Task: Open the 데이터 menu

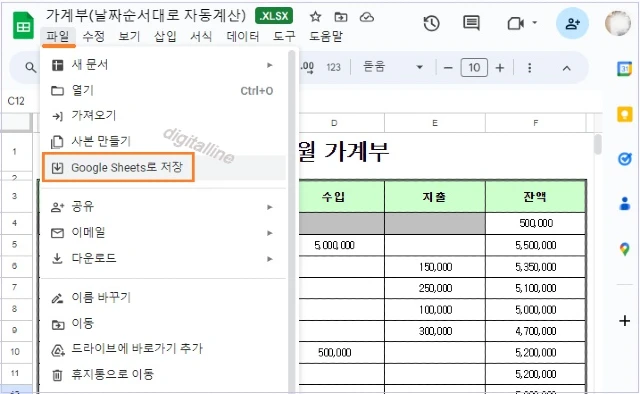Action: 243,37
